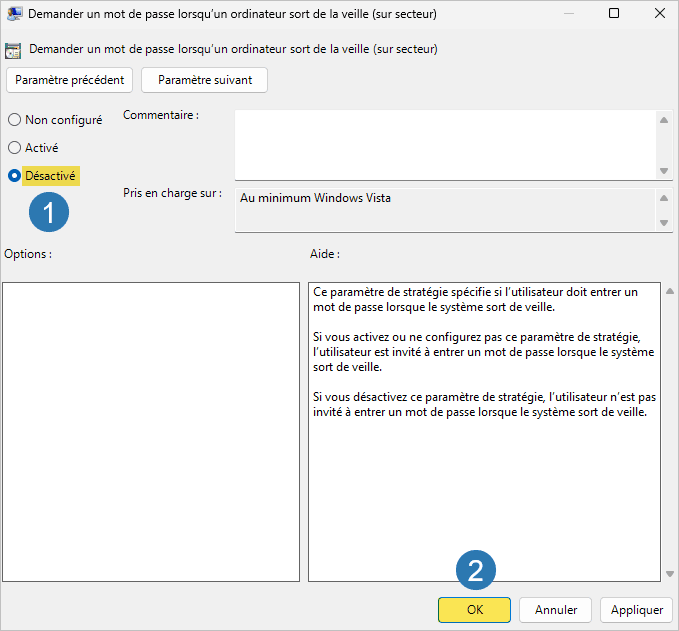Click Commentaire scrollbar down arrow
This screenshot has width=679, height=631.
point(664,171)
